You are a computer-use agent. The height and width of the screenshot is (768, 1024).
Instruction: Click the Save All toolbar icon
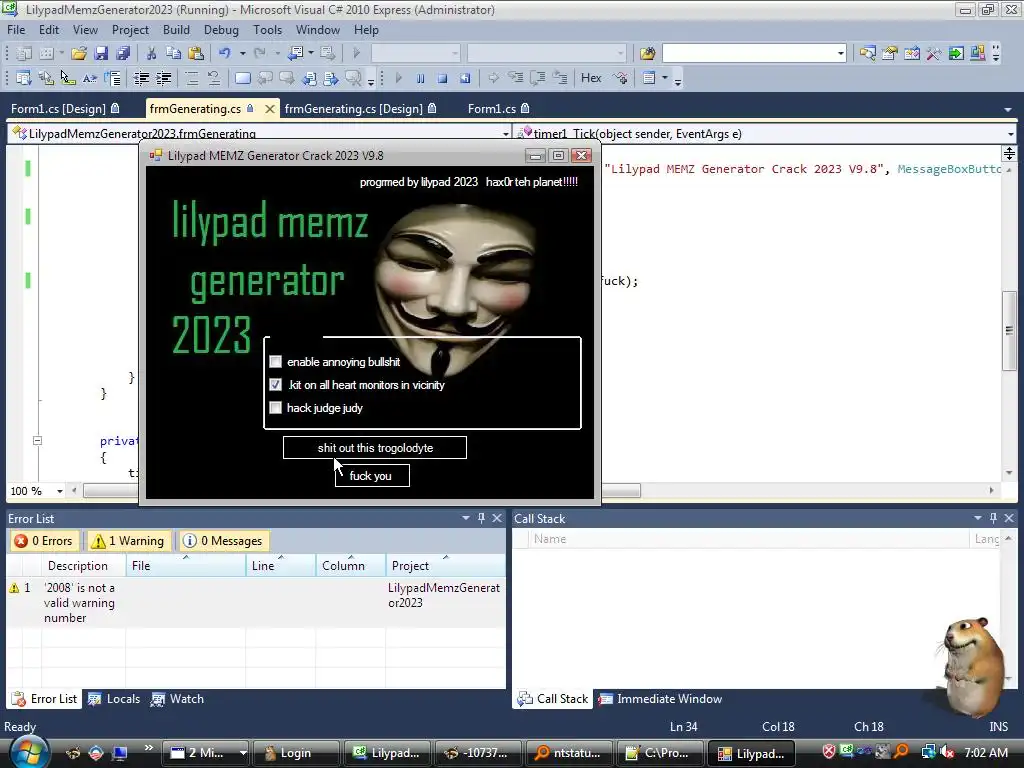click(x=123, y=54)
